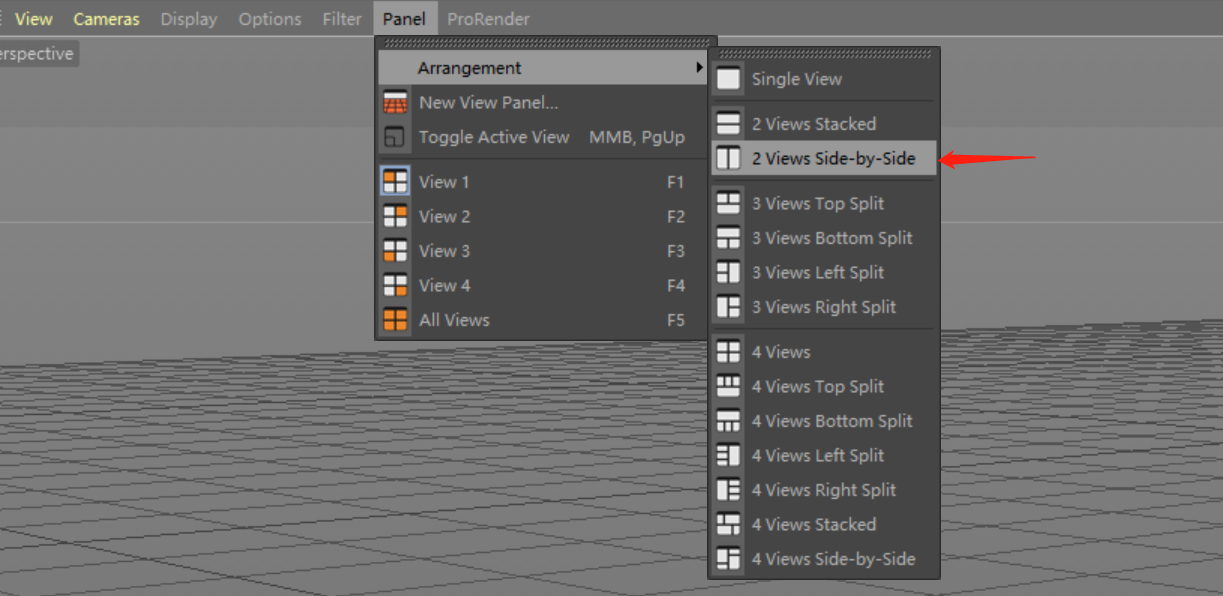Viewport: 1223px width, 596px height.
Task: Click the 2 Views Stacked icon
Action: coord(729,124)
